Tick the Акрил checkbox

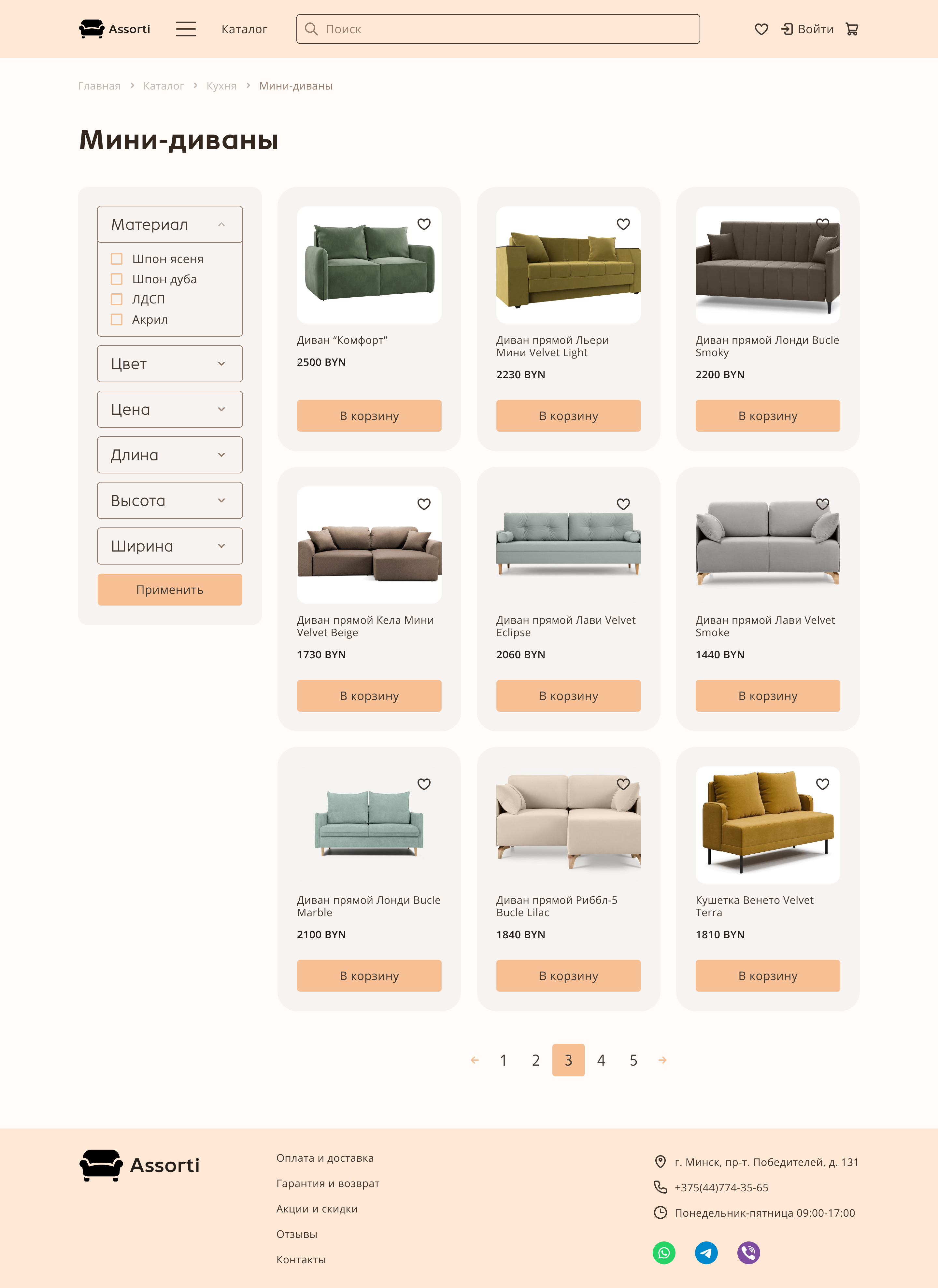point(117,320)
